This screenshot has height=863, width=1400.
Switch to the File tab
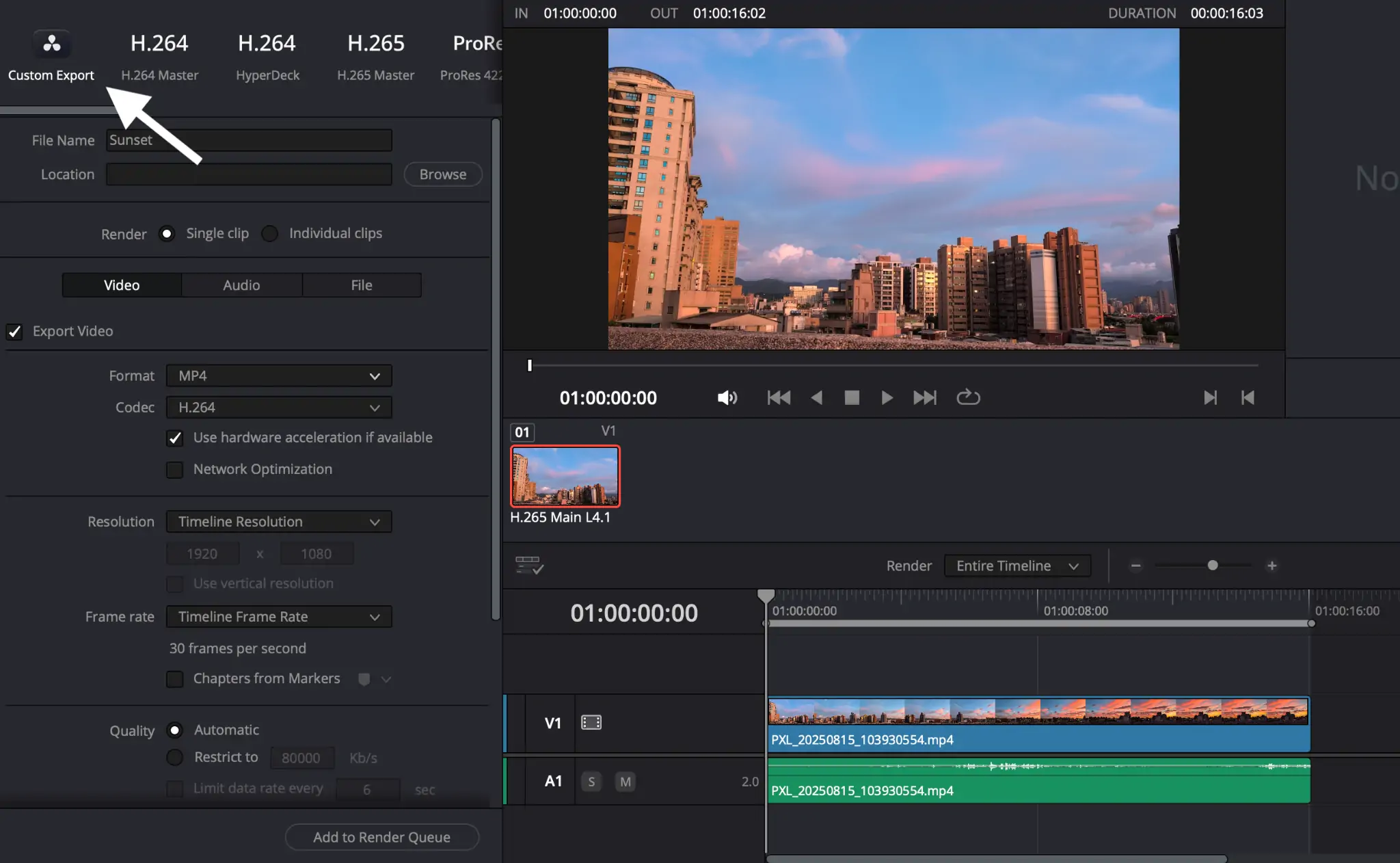[x=362, y=285]
